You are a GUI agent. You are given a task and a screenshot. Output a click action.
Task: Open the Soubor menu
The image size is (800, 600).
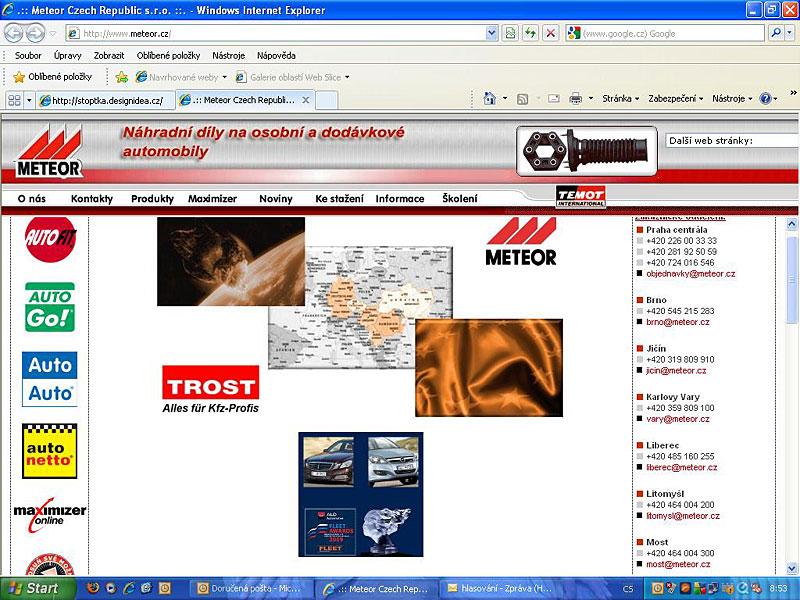point(28,56)
